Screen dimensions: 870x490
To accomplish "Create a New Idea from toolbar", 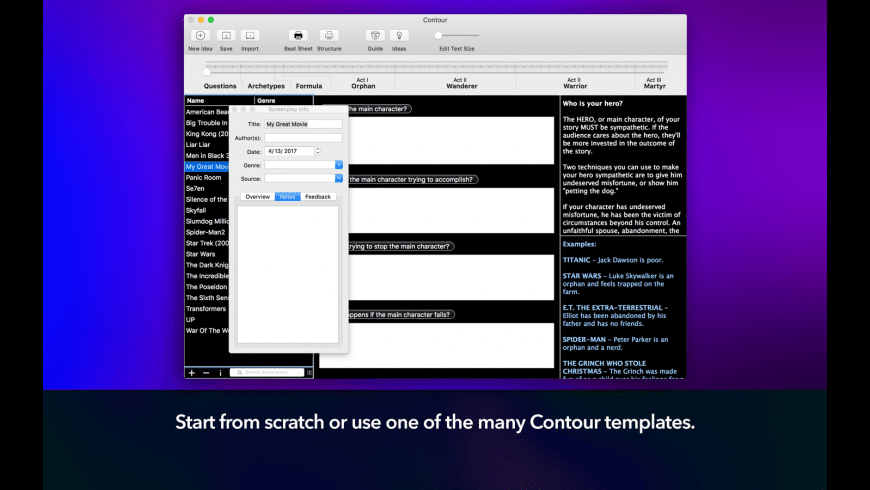I will (200, 36).
